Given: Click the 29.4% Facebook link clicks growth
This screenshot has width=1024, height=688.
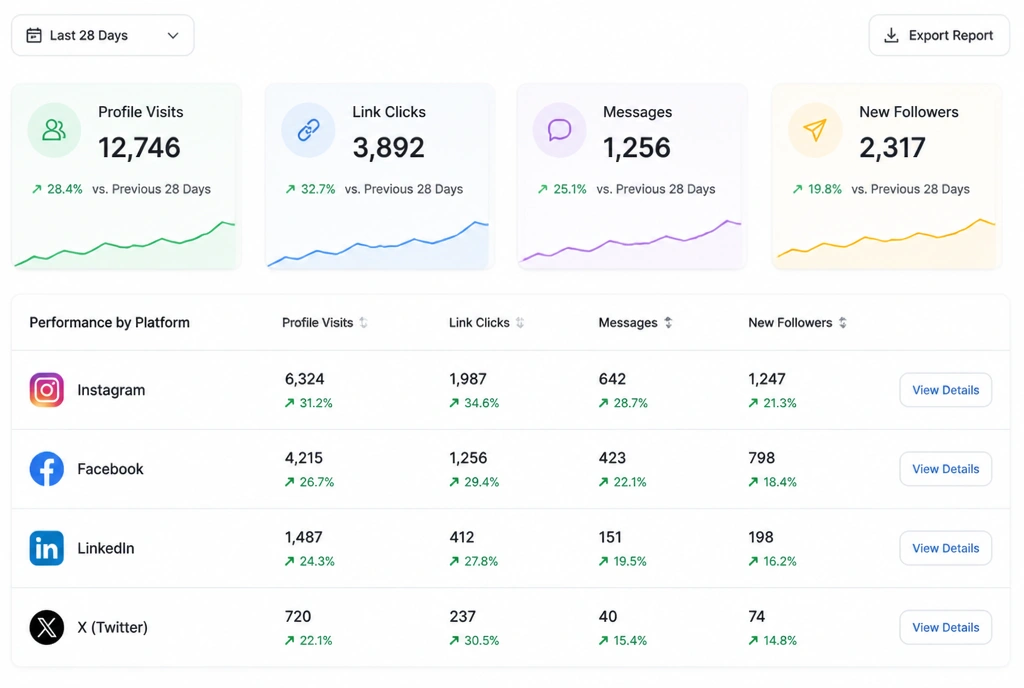Looking at the screenshot, I should pyautogui.click(x=474, y=482).
